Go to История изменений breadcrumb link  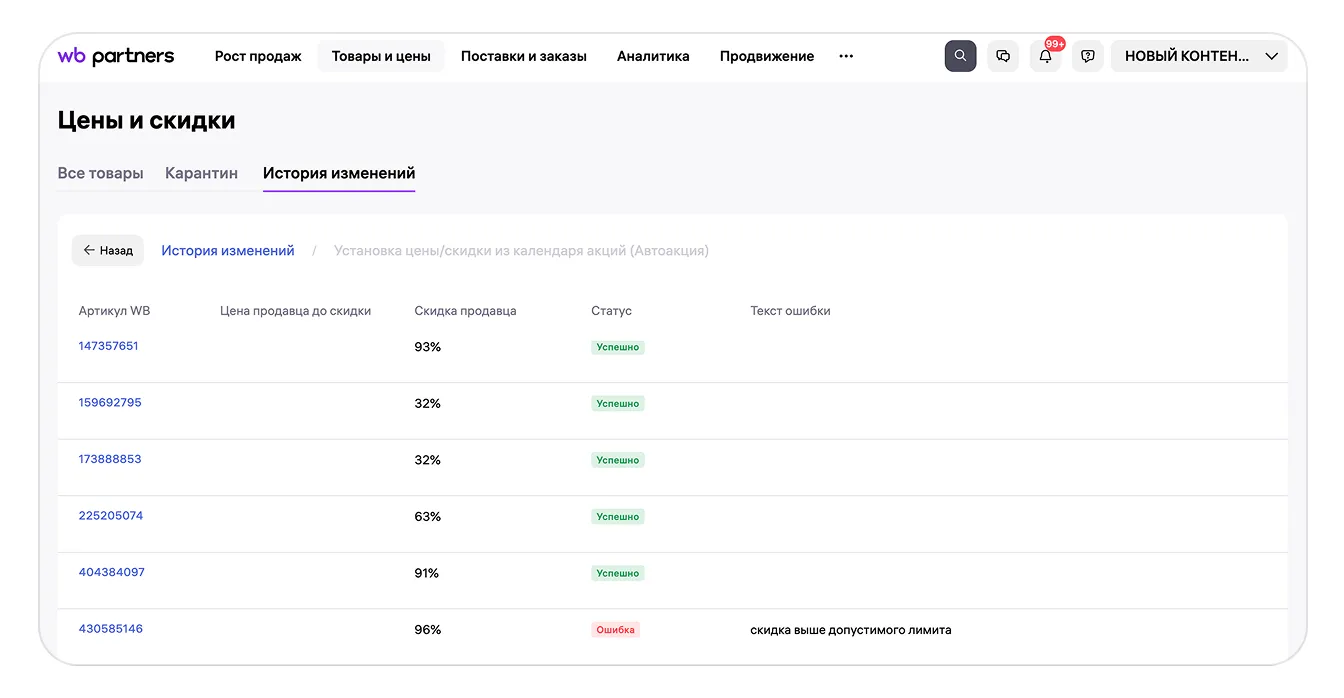[228, 251]
